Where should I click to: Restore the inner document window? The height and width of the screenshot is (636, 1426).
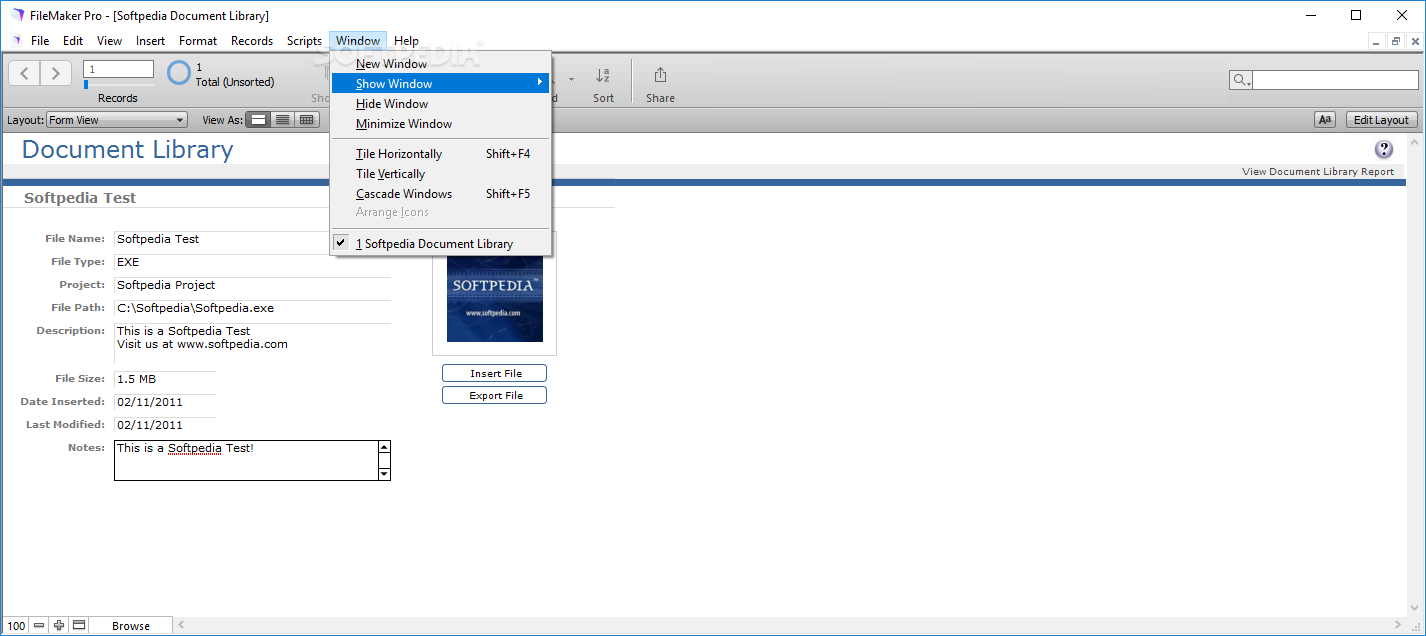[1395, 41]
